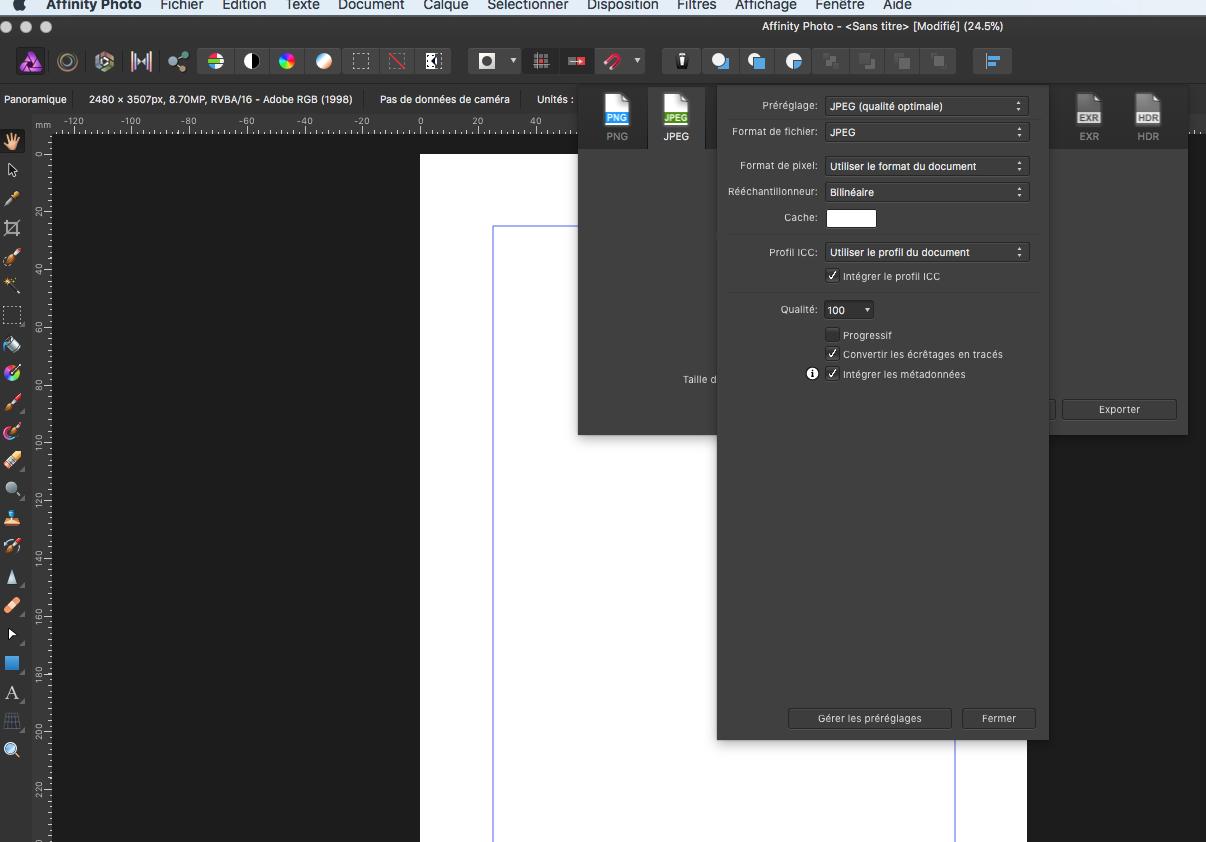Viewport: 1206px width, 842px height.
Task: Click the Invert Selection toolbar icon
Action: (x=433, y=61)
